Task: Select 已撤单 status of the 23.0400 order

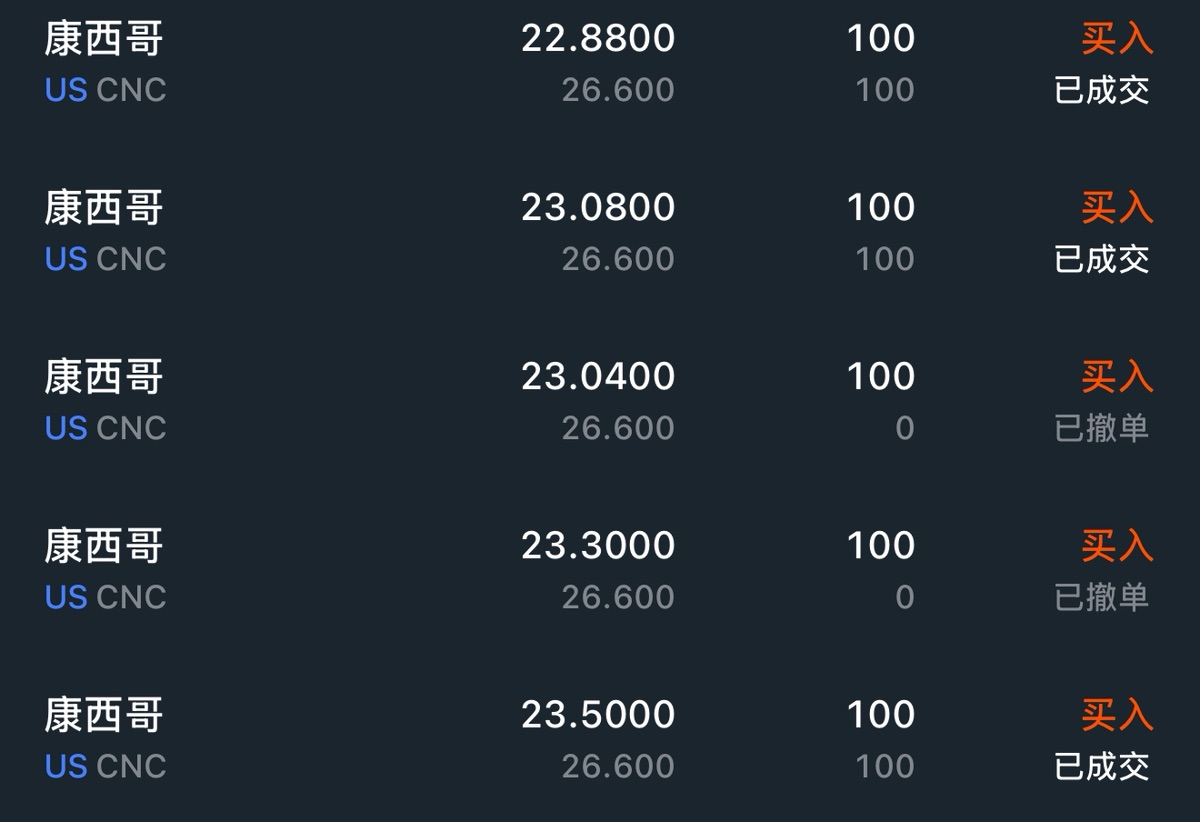Action: tap(1102, 428)
